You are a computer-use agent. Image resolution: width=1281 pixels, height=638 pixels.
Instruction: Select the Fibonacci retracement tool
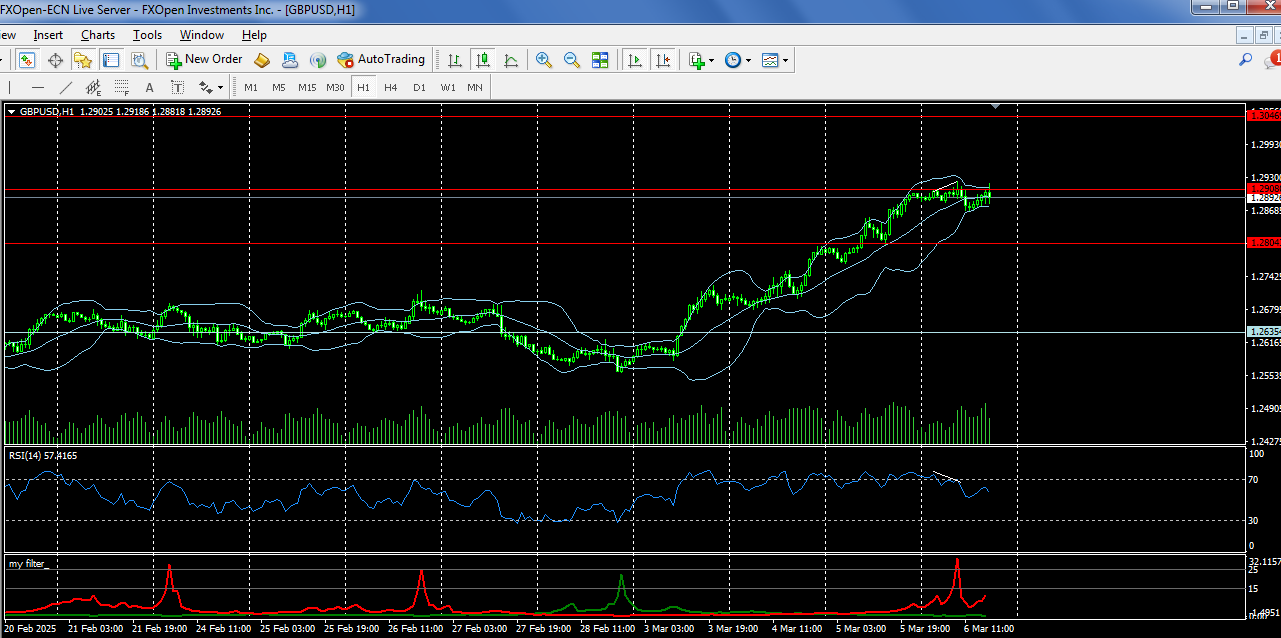122,88
